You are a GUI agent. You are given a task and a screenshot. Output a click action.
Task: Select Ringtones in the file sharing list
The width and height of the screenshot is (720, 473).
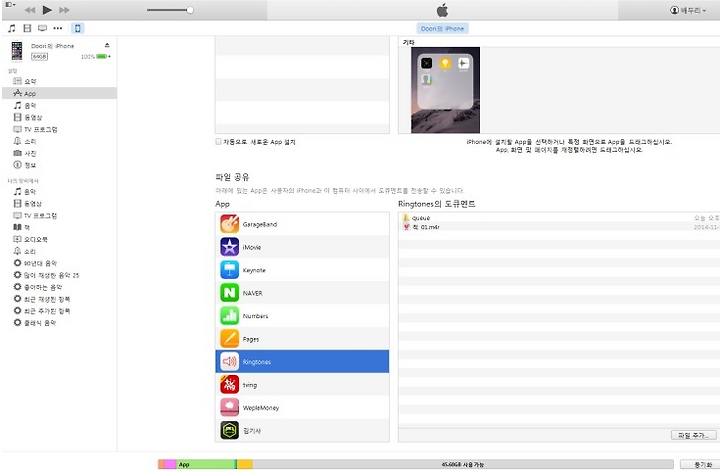coord(302,361)
